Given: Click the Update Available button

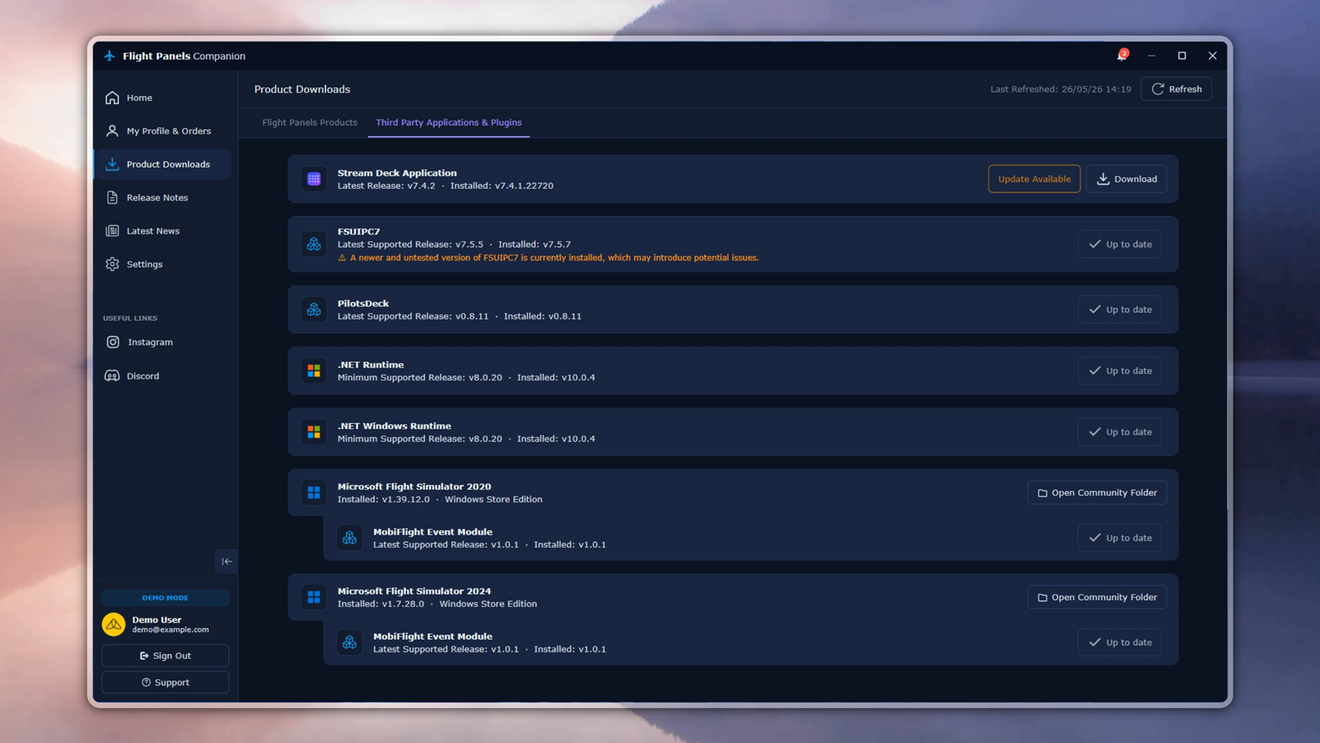Looking at the screenshot, I should point(1034,179).
